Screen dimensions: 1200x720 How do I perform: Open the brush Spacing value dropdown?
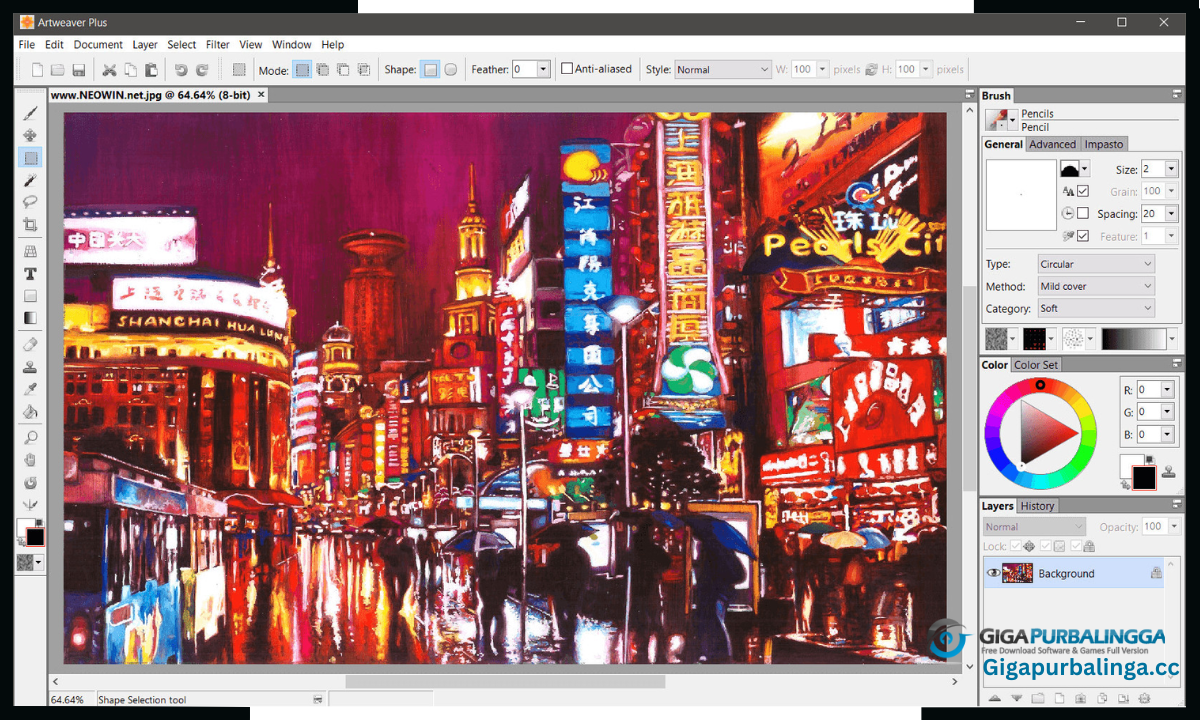coord(1171,214)
